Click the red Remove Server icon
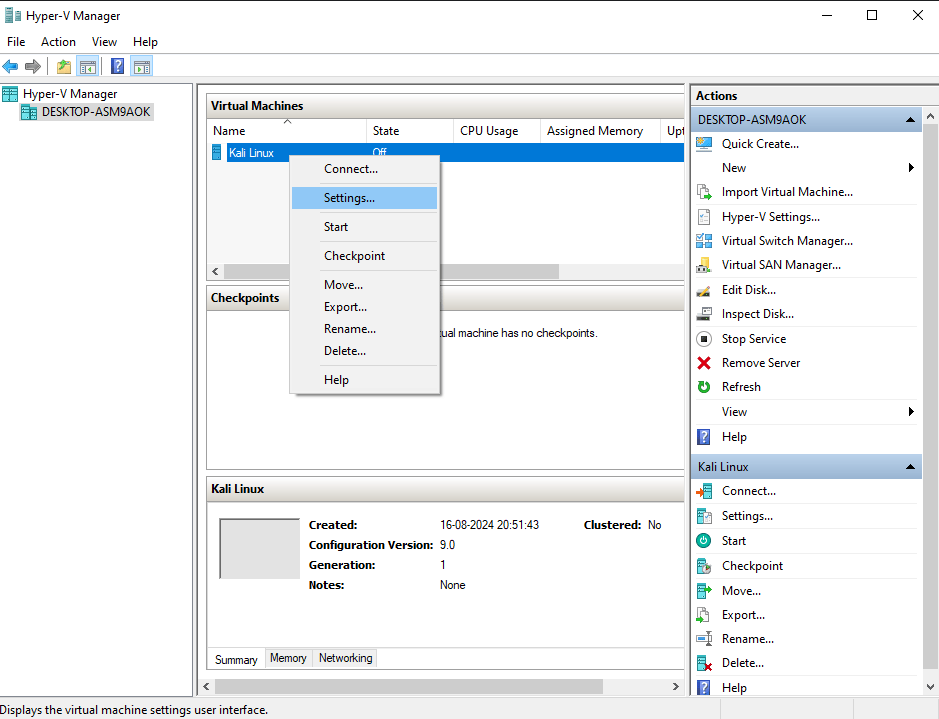Viewport: 939px width, 719px height. pos(704,363)
